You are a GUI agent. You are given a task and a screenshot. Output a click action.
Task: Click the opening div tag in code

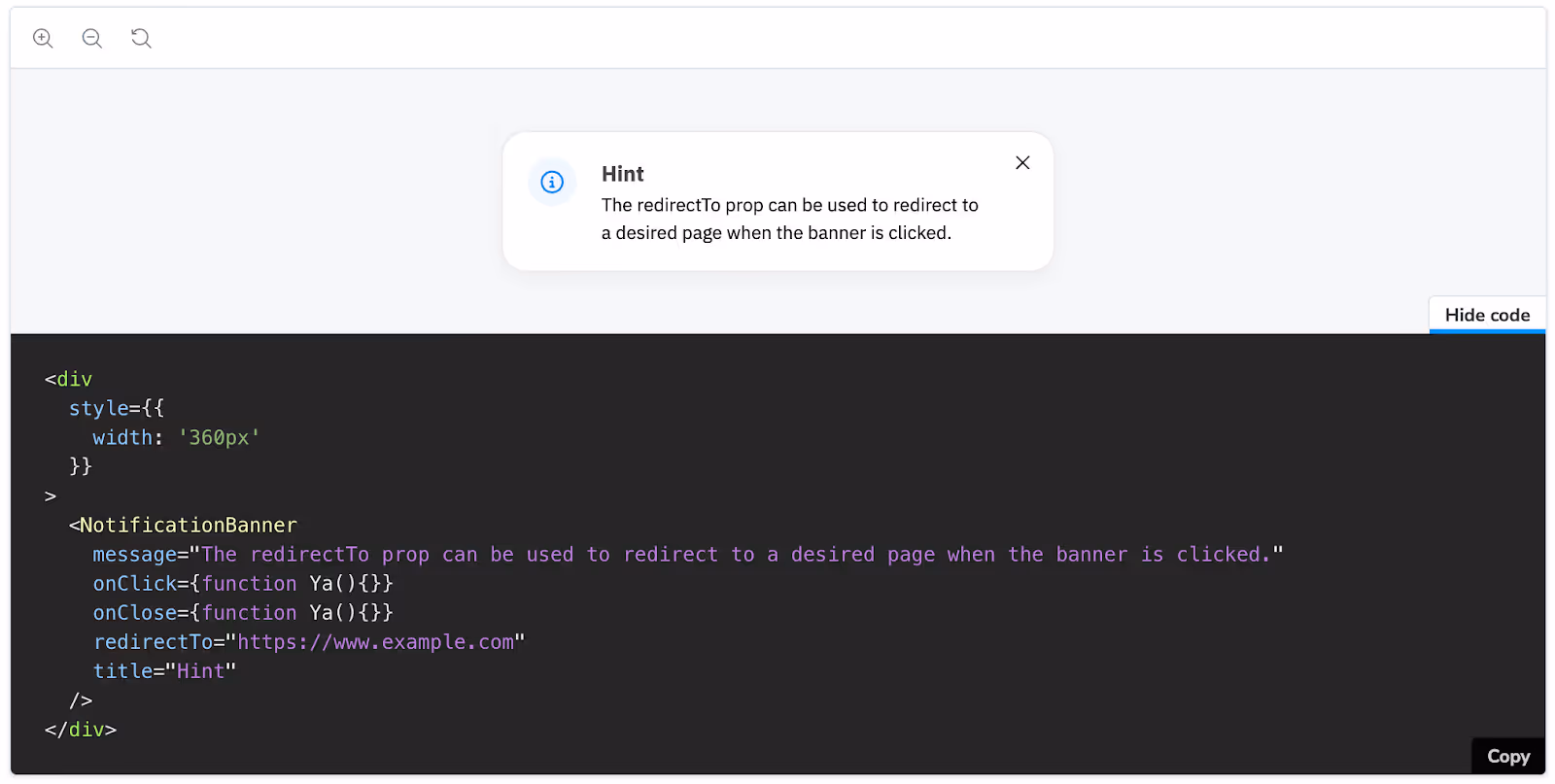[x=68, y=379]
